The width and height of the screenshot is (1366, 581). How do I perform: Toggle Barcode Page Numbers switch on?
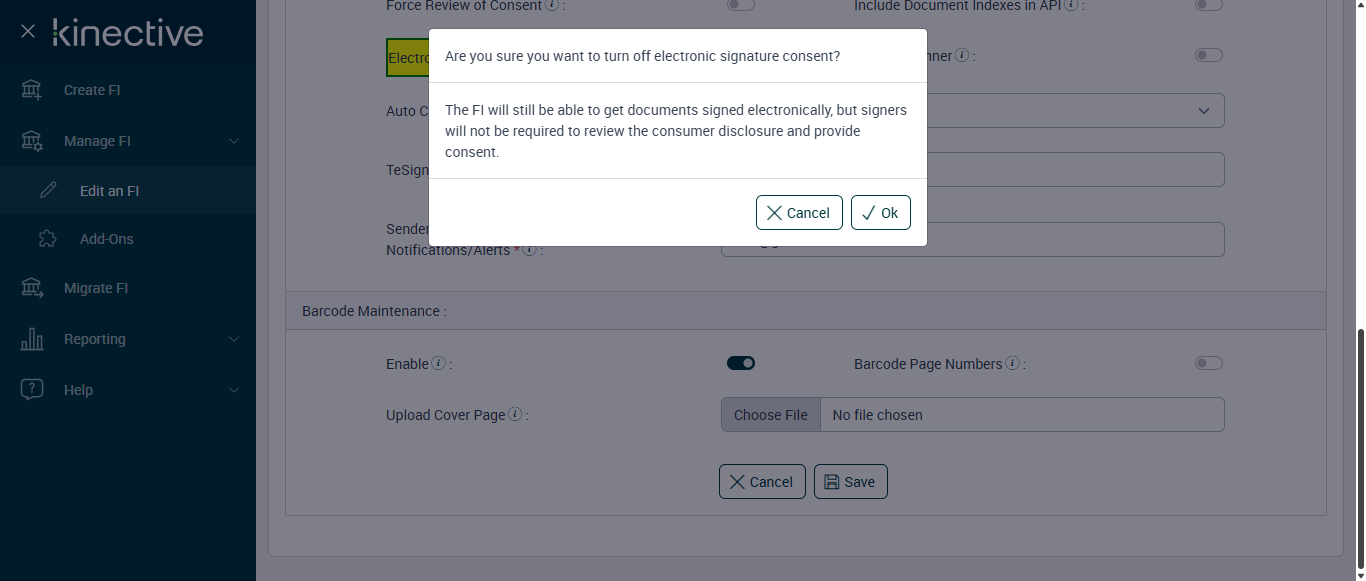click(x=1208, y=363)
